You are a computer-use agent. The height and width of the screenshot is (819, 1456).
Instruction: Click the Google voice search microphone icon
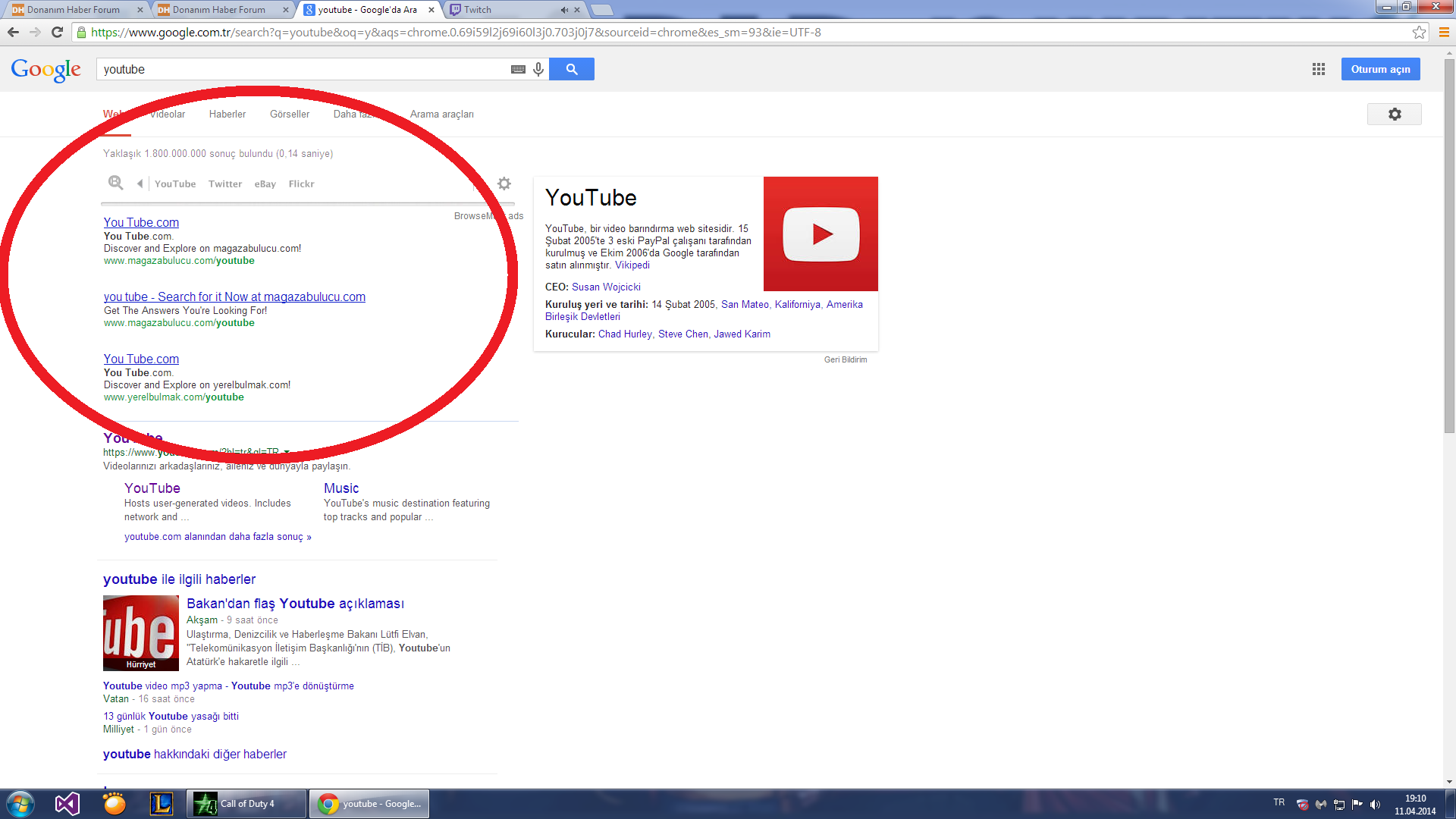(538, 69)
